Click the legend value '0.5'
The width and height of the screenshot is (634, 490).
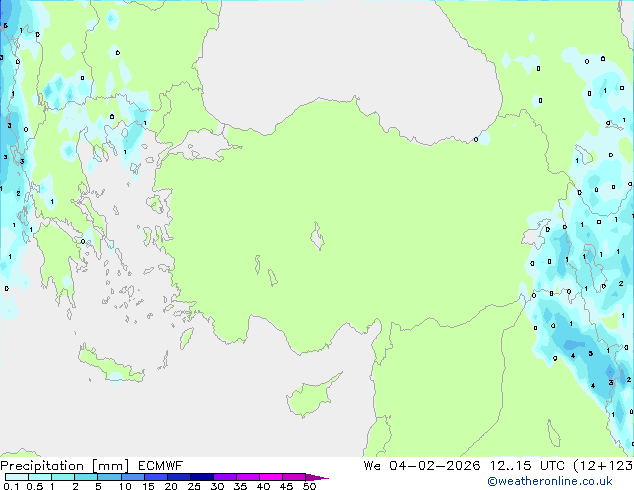[x=34, y=486]
